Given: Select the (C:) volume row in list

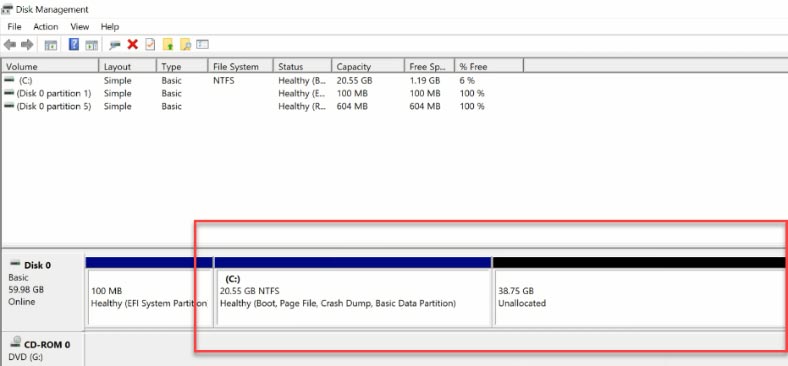Looking at the screenshot, I should click(x=262, y=80).
